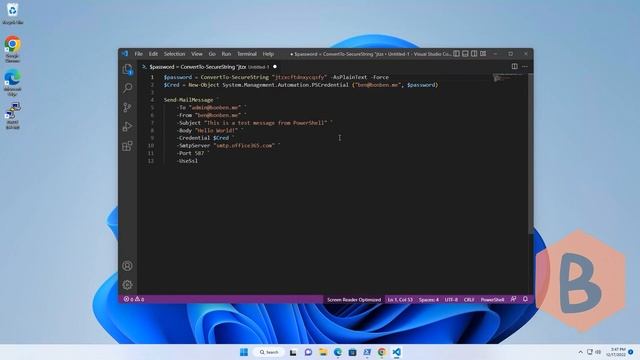Open the Run menu
This screenshot has height=360, width=640.
[x=226, y=54]
